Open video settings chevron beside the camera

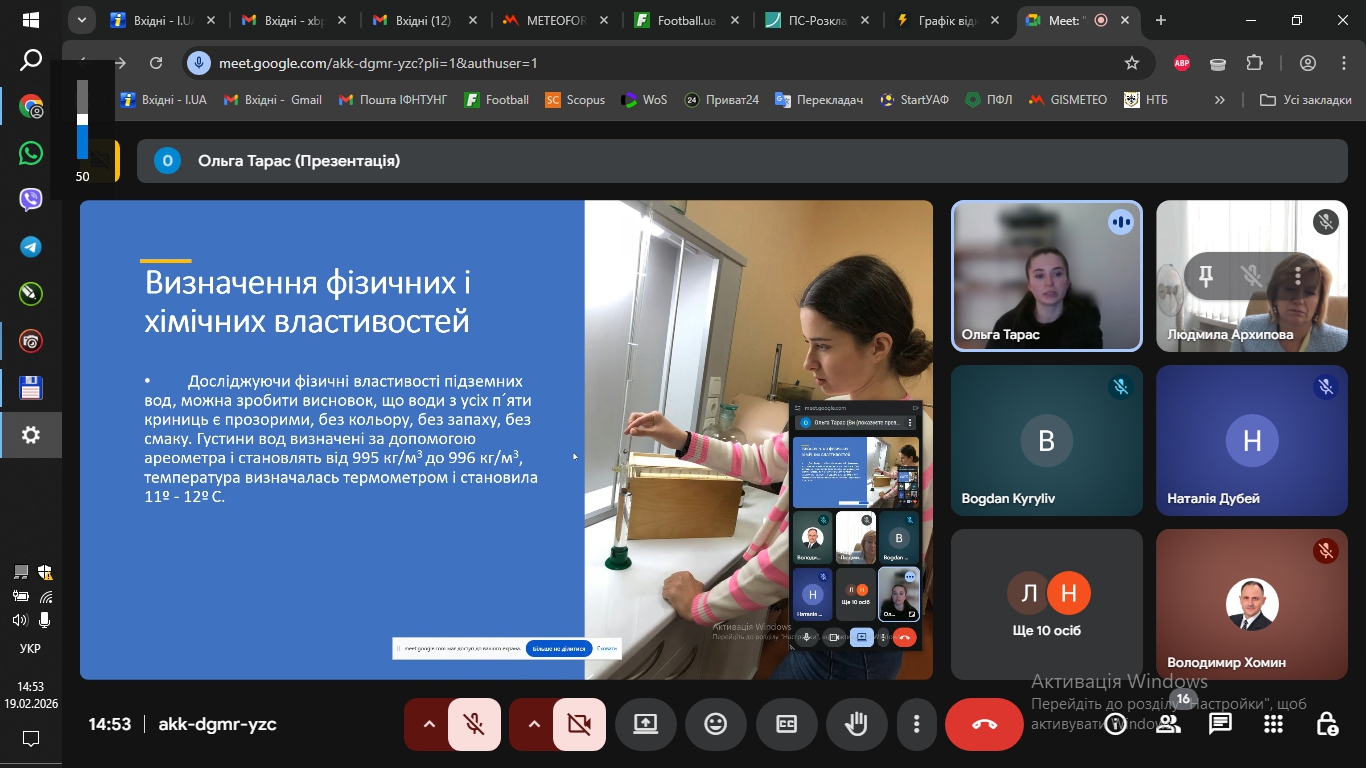(533, 723)
